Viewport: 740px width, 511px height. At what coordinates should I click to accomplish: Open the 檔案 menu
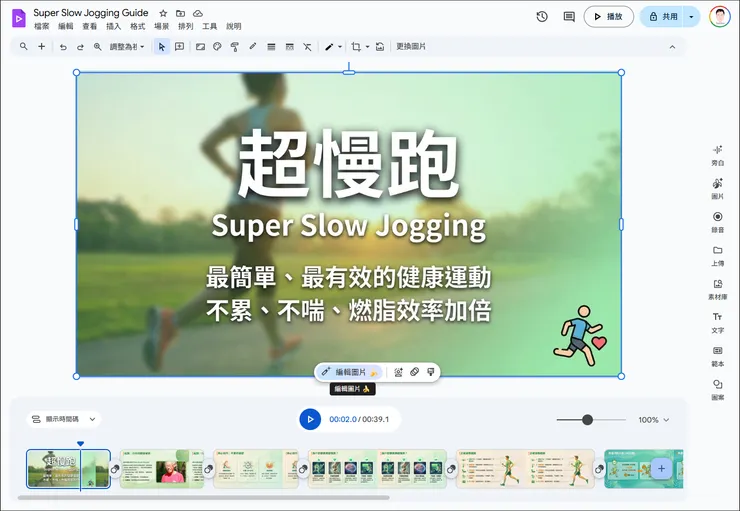pyautogui.click(x=42, y=26)
